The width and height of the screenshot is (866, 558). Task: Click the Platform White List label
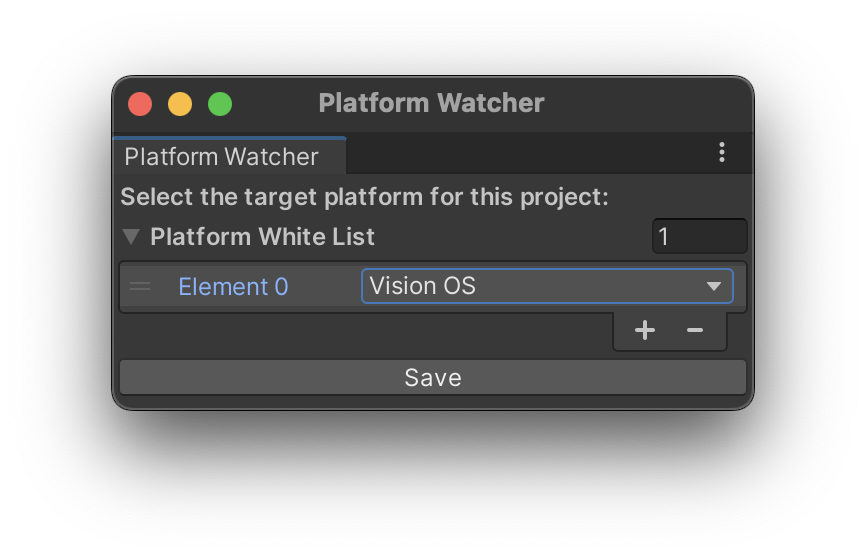(263, 237)
